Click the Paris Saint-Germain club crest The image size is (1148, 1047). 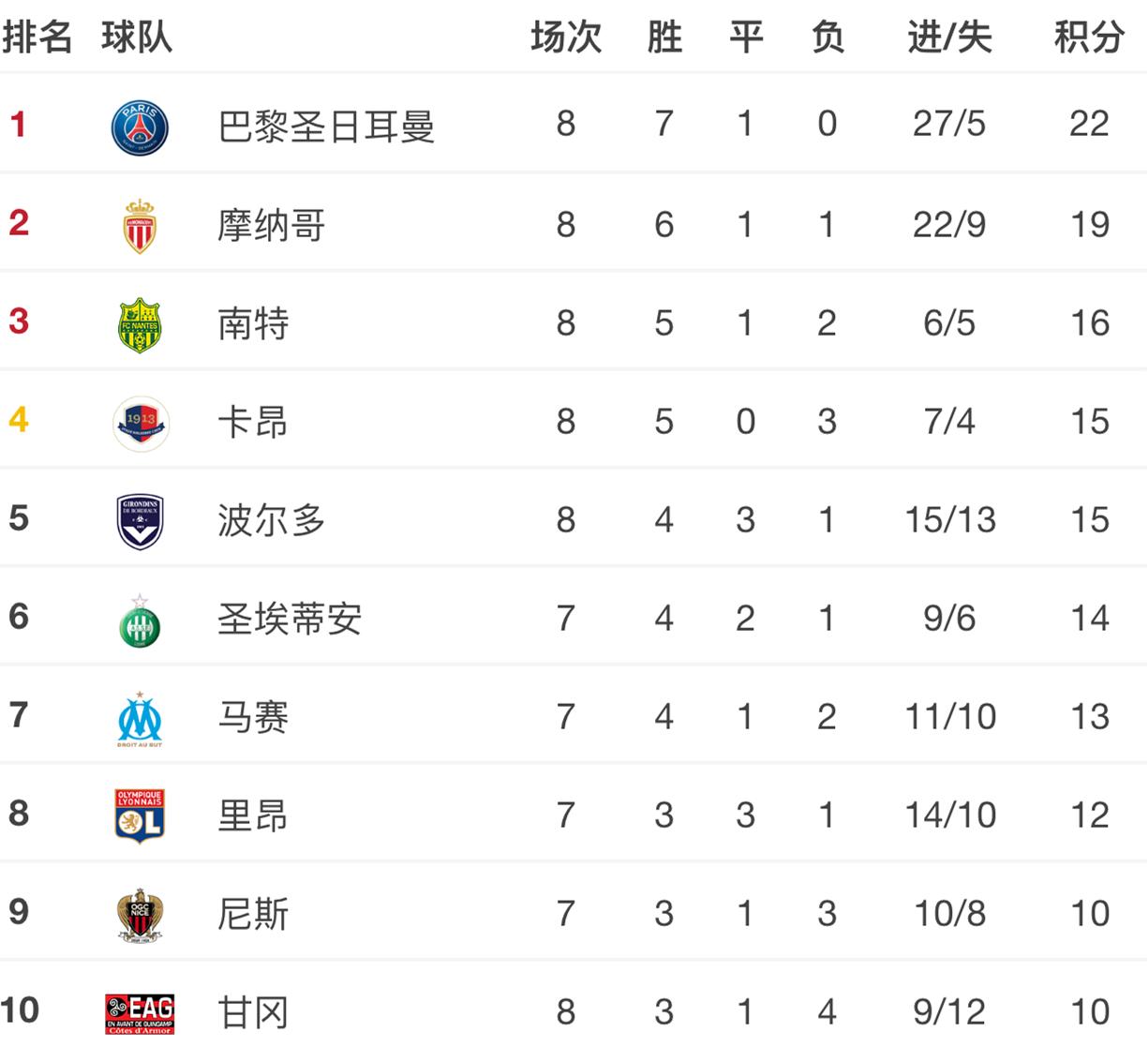pyautogui.click(x=140, y=127)
